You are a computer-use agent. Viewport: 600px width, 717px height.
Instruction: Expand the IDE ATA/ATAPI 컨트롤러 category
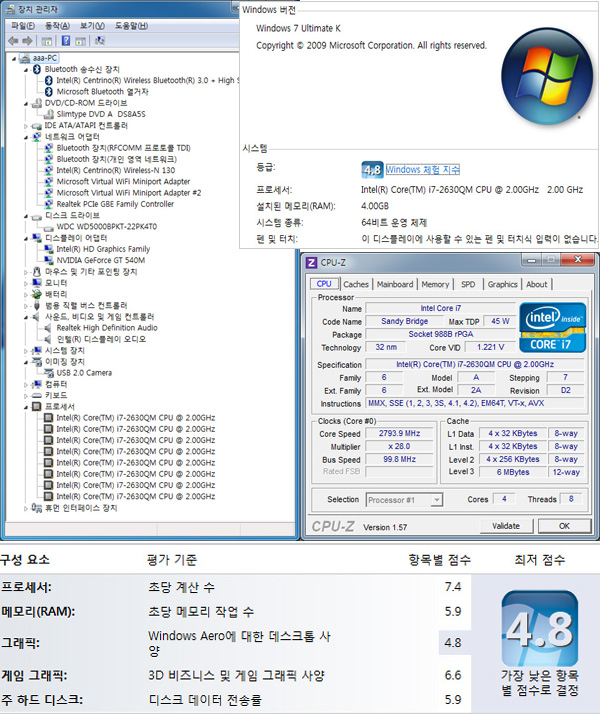(26, 126)
